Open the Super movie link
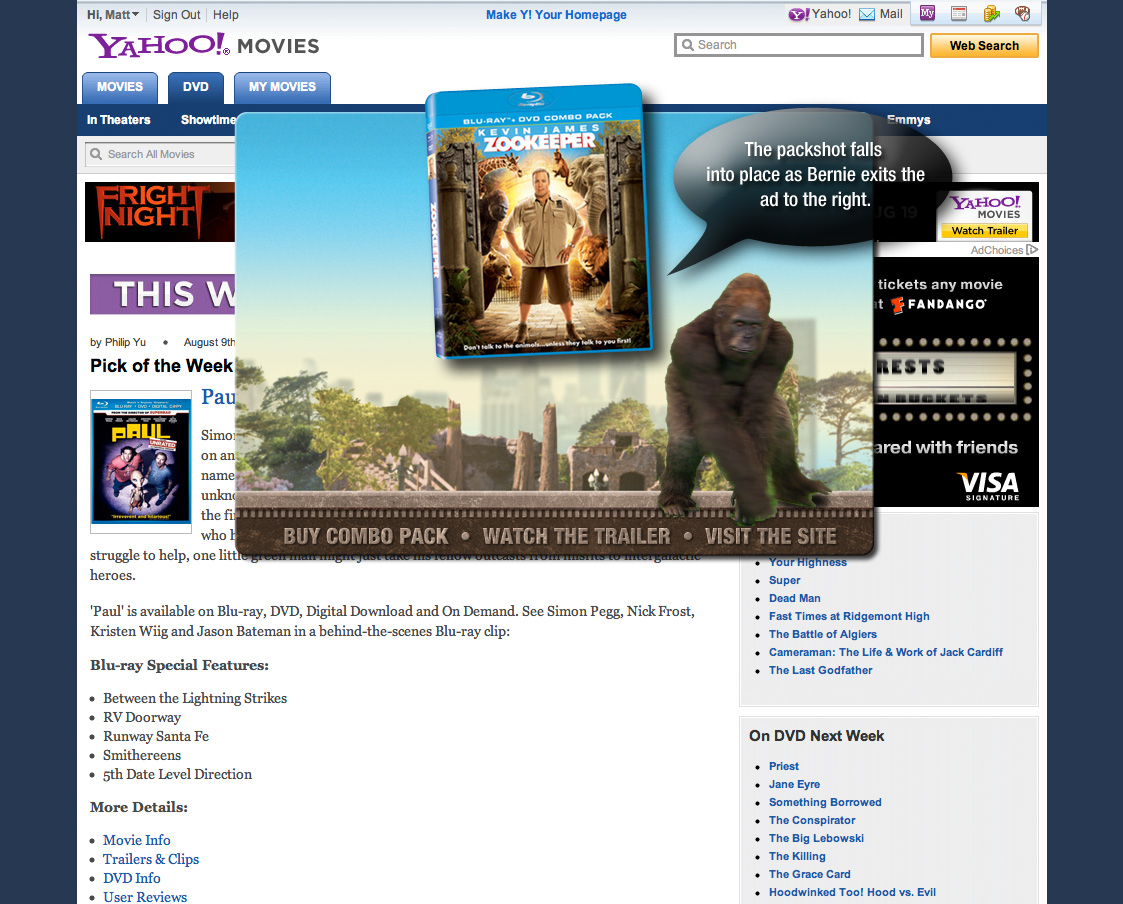The width and height of the screenshot is (1123, 904). tap(784, 580)
